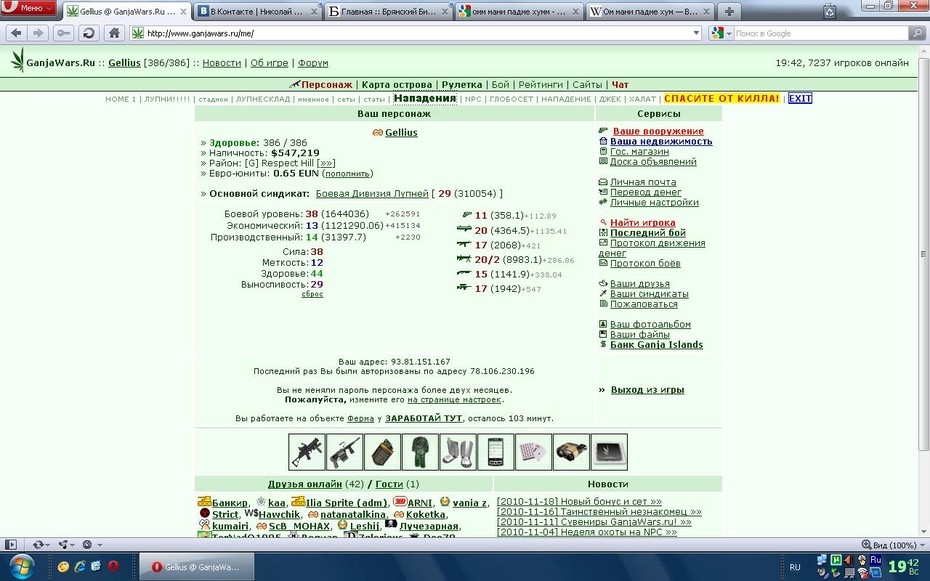The height and width of the screenshot is (581, 930).
Task: Switch to the В Контакте tab
Action: pyautogui.click(x=258, y=11)
